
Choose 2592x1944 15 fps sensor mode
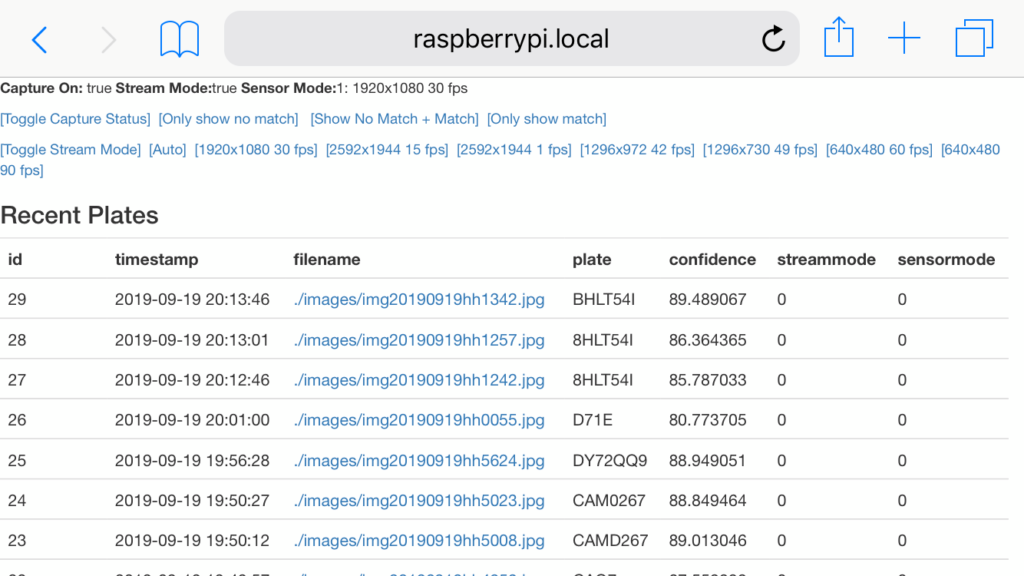pos(387,150)
